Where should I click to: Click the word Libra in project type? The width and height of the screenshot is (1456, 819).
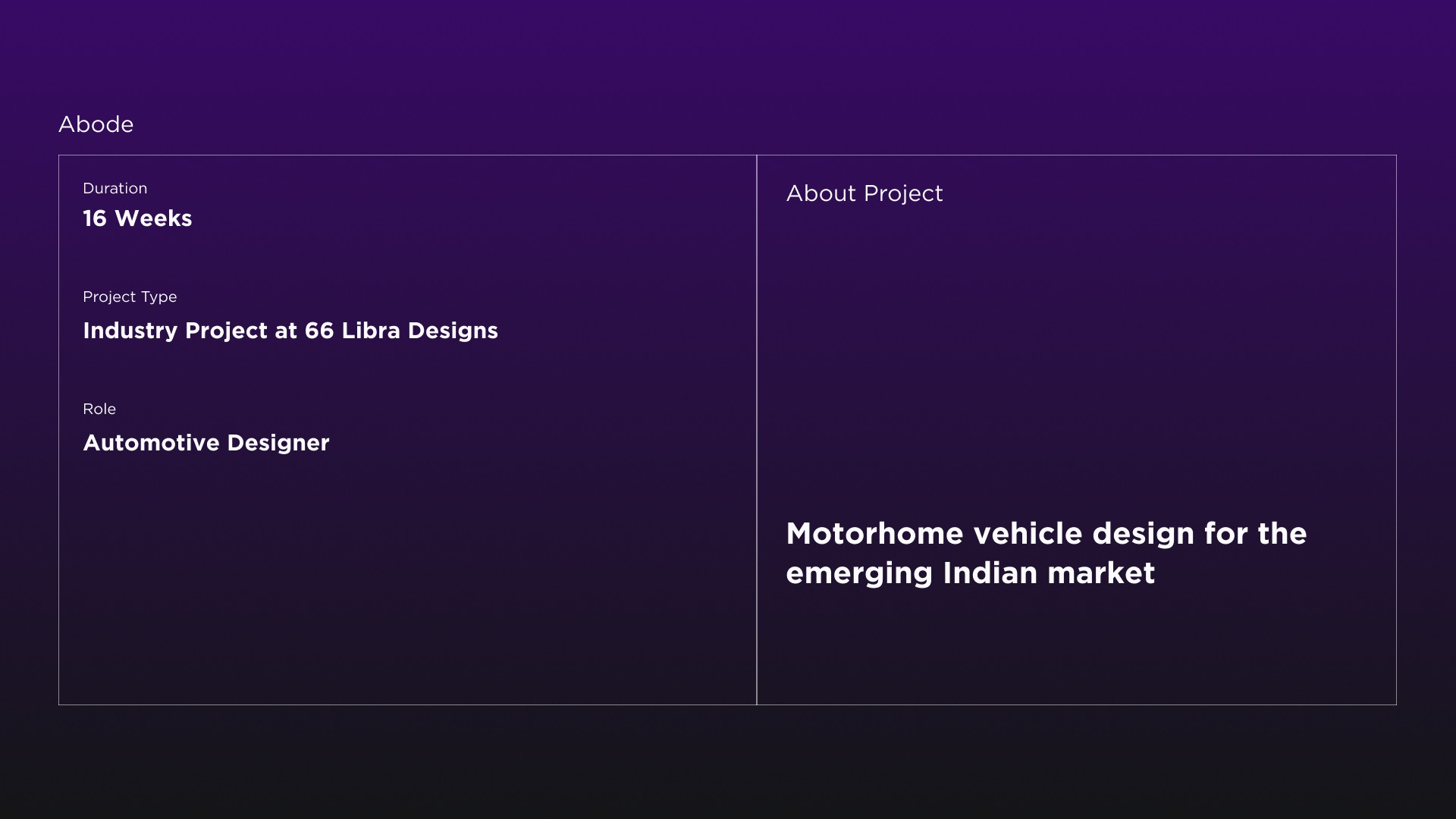pos(371,331)
